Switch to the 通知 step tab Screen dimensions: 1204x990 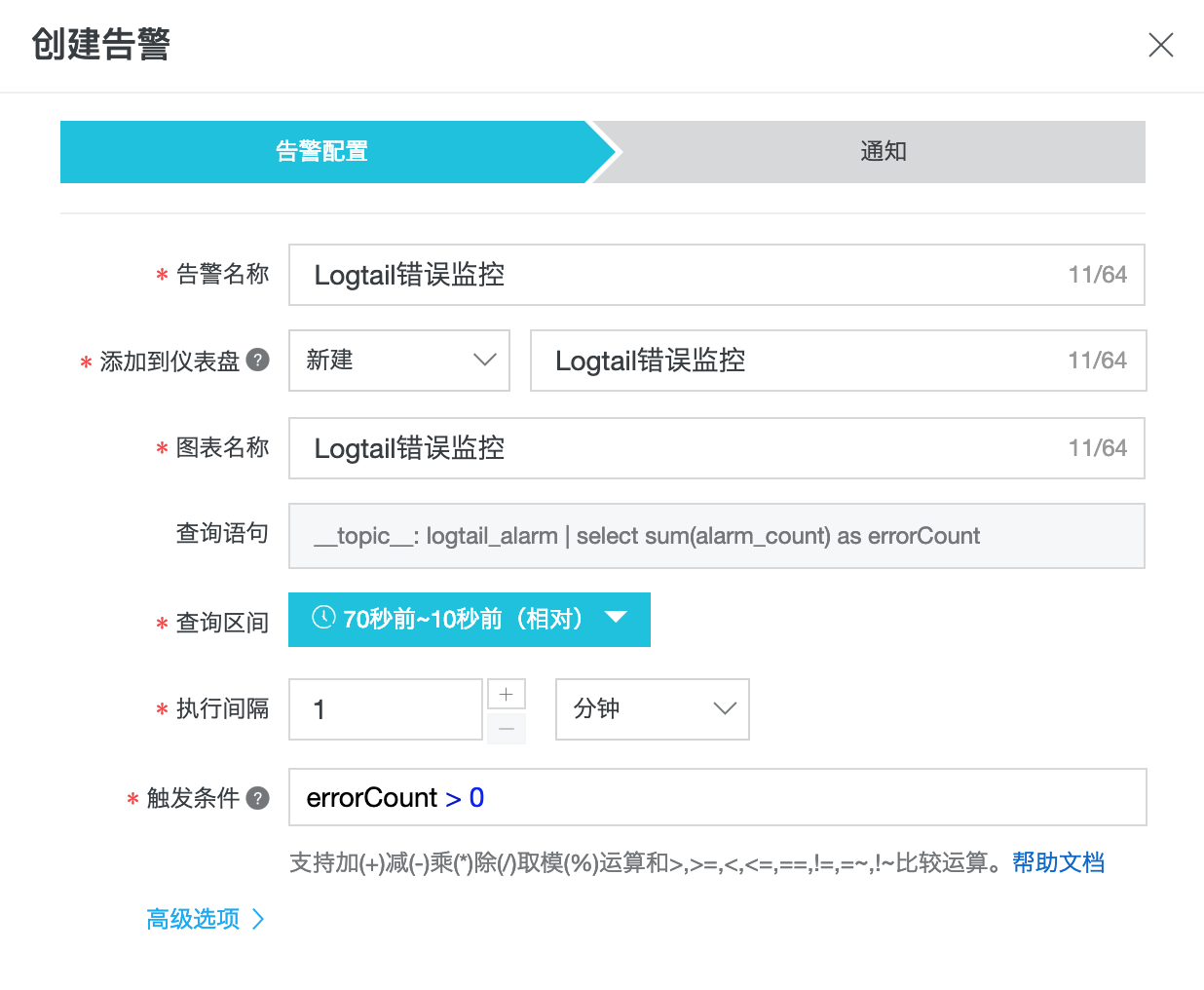coord(883,152)
